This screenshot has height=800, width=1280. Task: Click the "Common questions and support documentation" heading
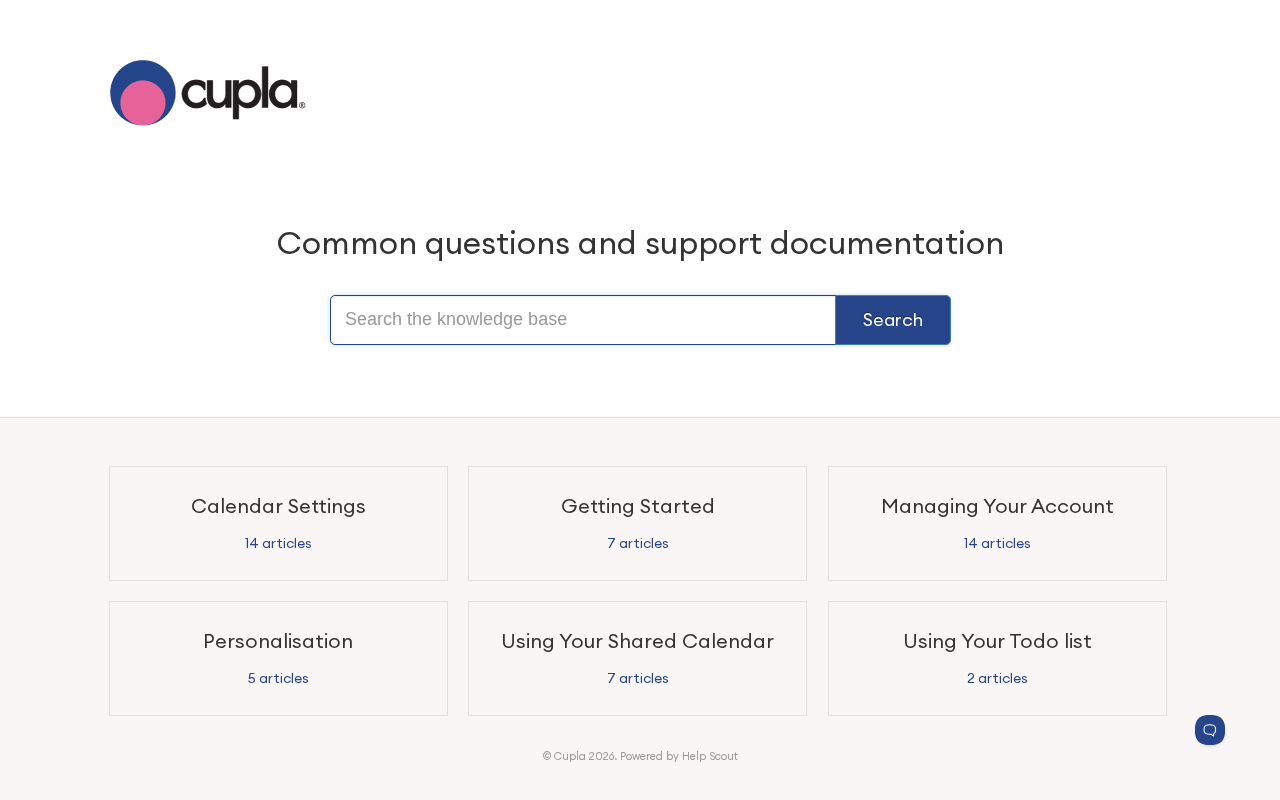640,243
